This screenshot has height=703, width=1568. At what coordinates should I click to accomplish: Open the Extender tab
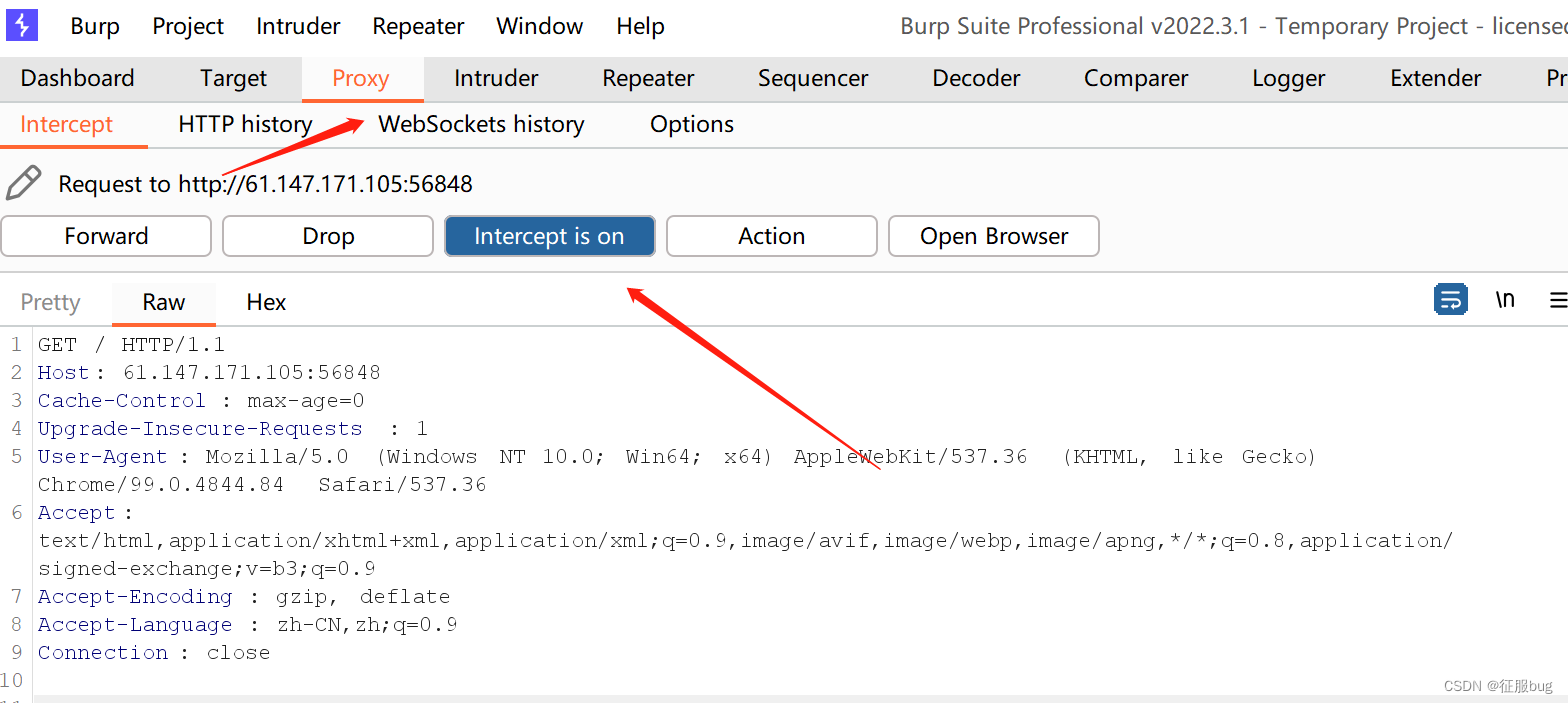coord(1435,78)
